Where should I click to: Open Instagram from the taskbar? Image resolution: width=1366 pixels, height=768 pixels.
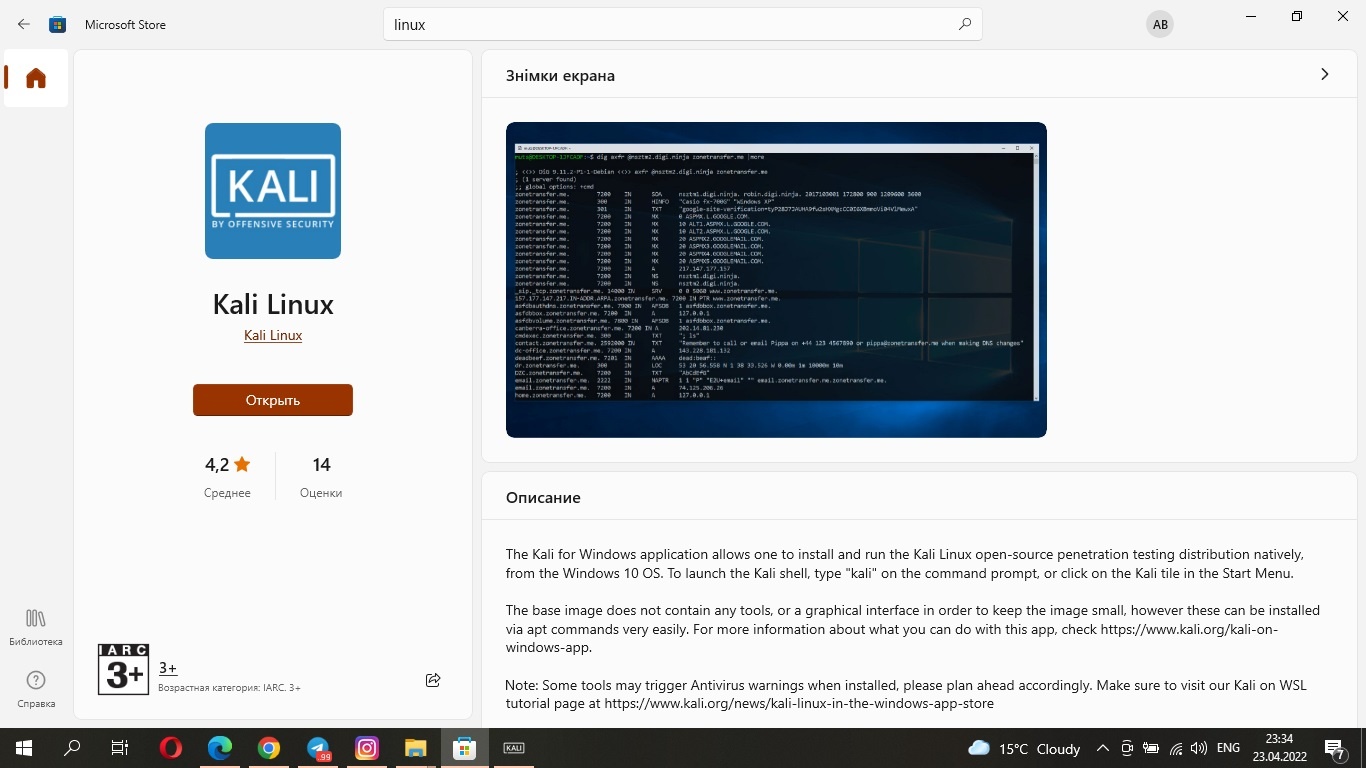click(x=367, y=748)
